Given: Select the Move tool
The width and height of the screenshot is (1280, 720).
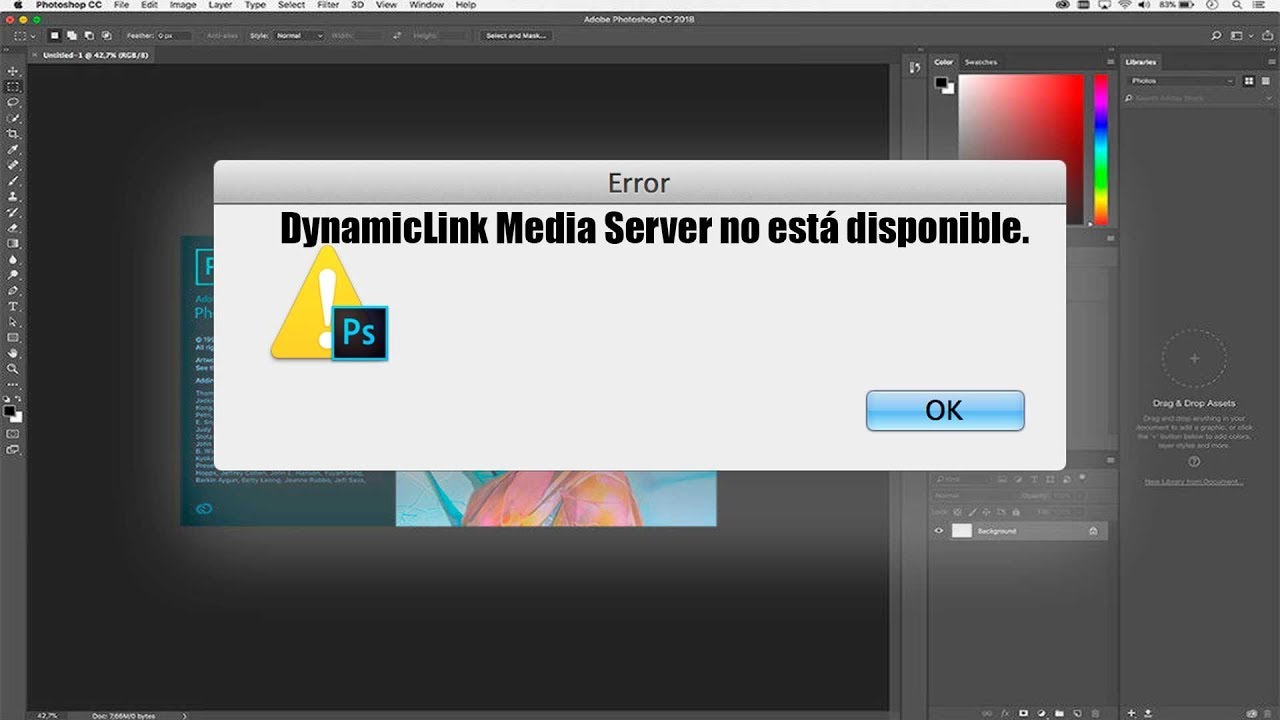Looking at the screenshot, I should point(13,72).
